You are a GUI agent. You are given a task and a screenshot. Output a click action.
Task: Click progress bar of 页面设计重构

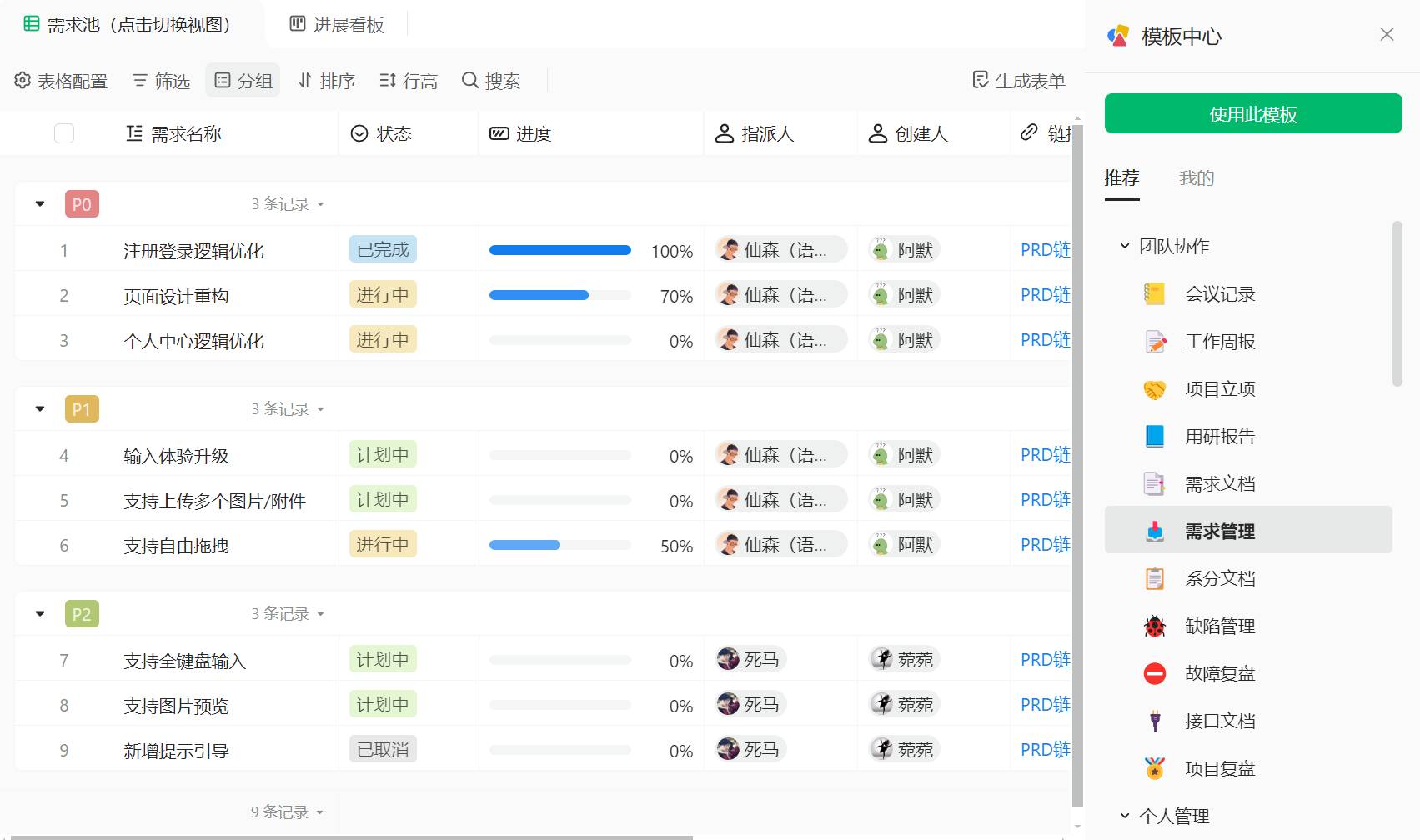pyautogui.click(x=560, y=295)
